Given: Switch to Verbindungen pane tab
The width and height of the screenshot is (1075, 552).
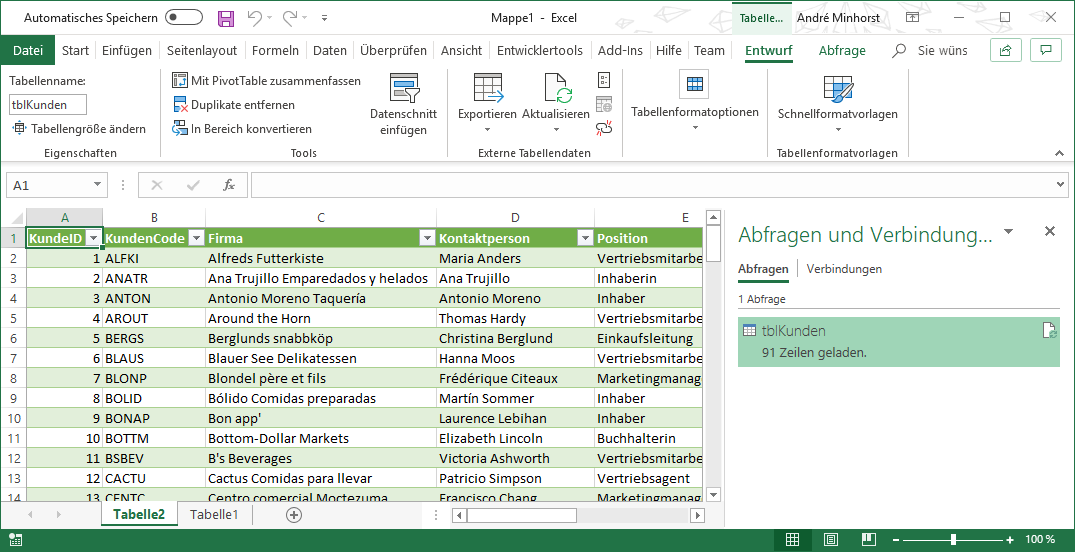Looking at the screenshot, I should pos(844,269).
